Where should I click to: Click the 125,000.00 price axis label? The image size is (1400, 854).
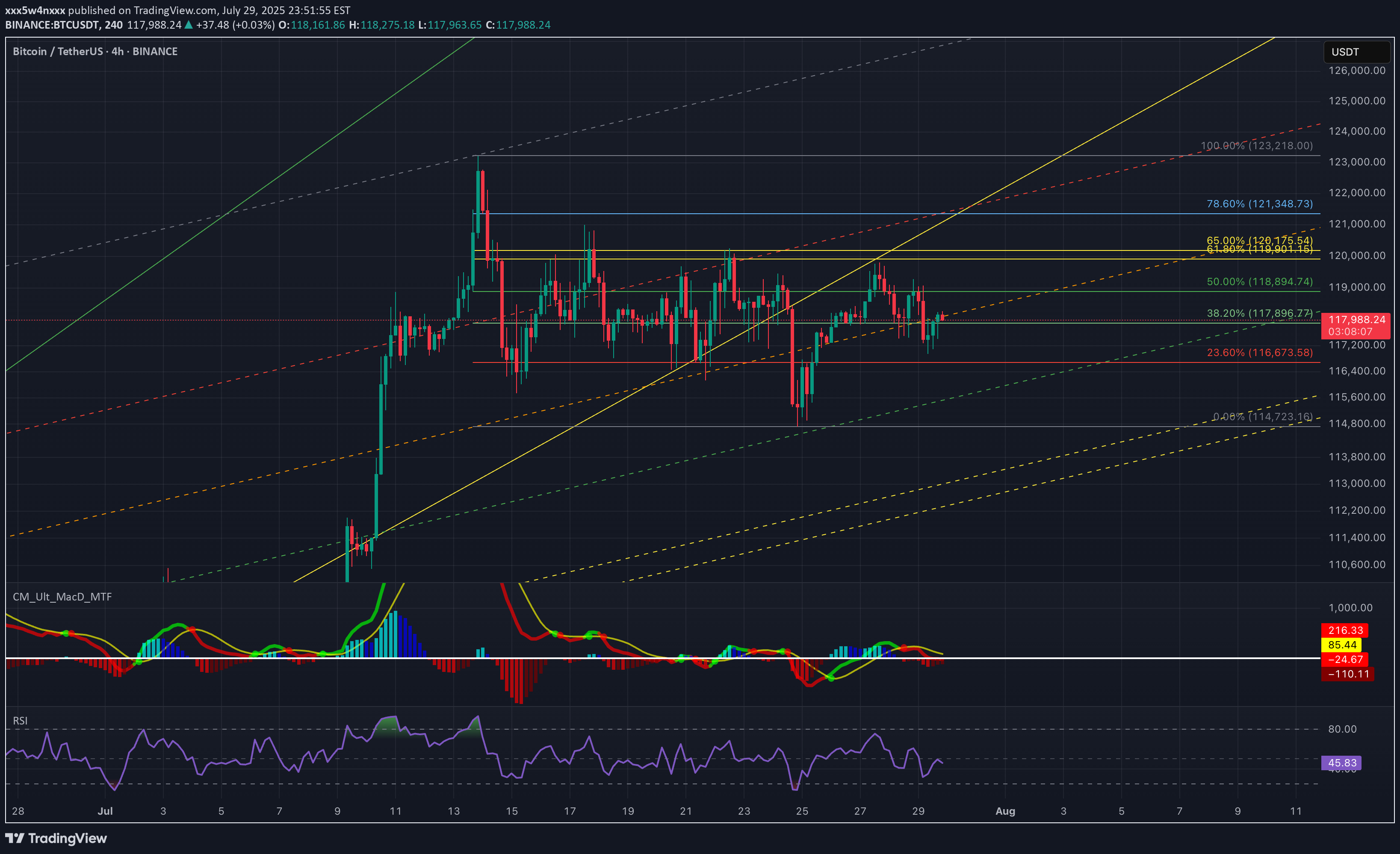[1357, 100]
